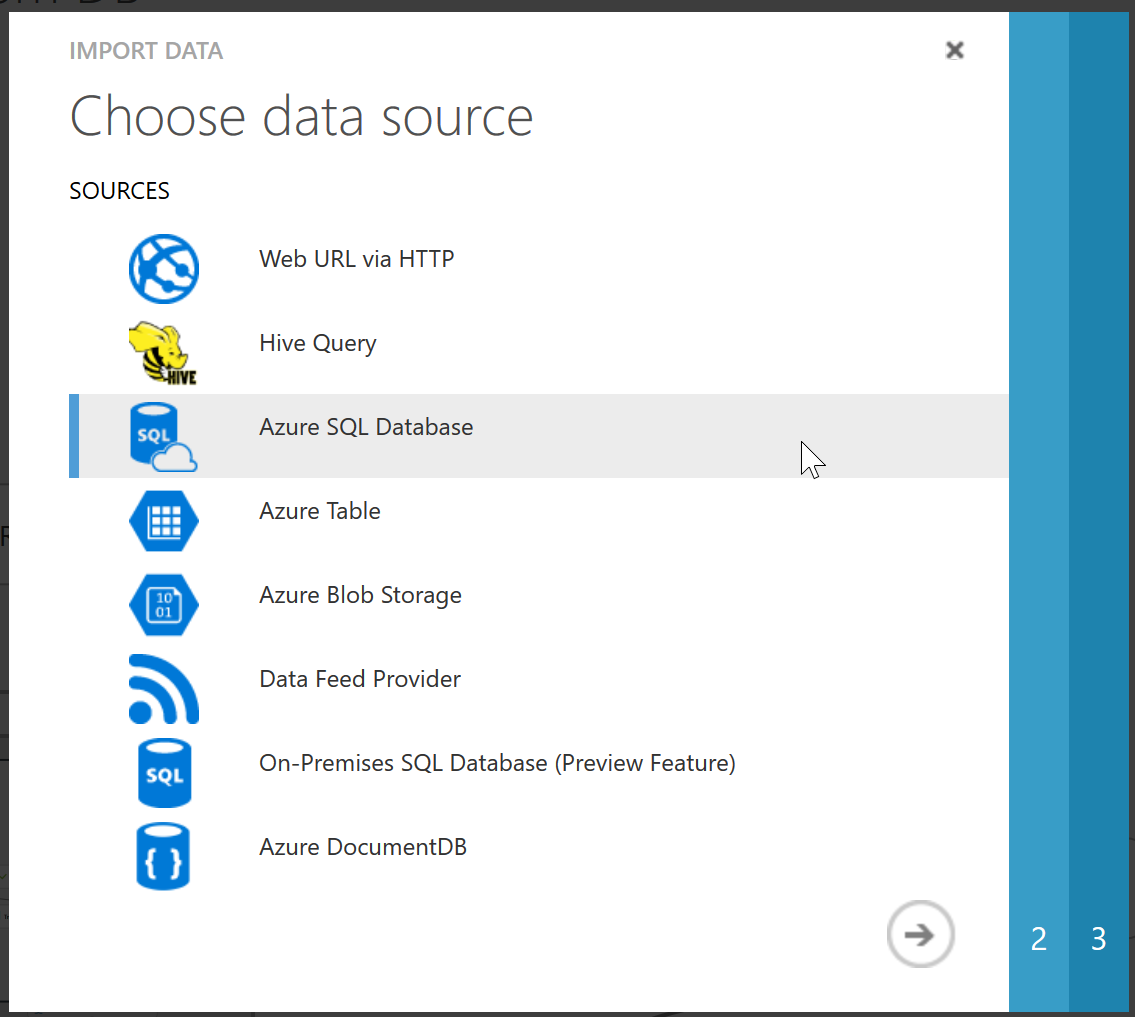
Task: Click the Data Feed Provider RSS icon
Action: [164, 689]
